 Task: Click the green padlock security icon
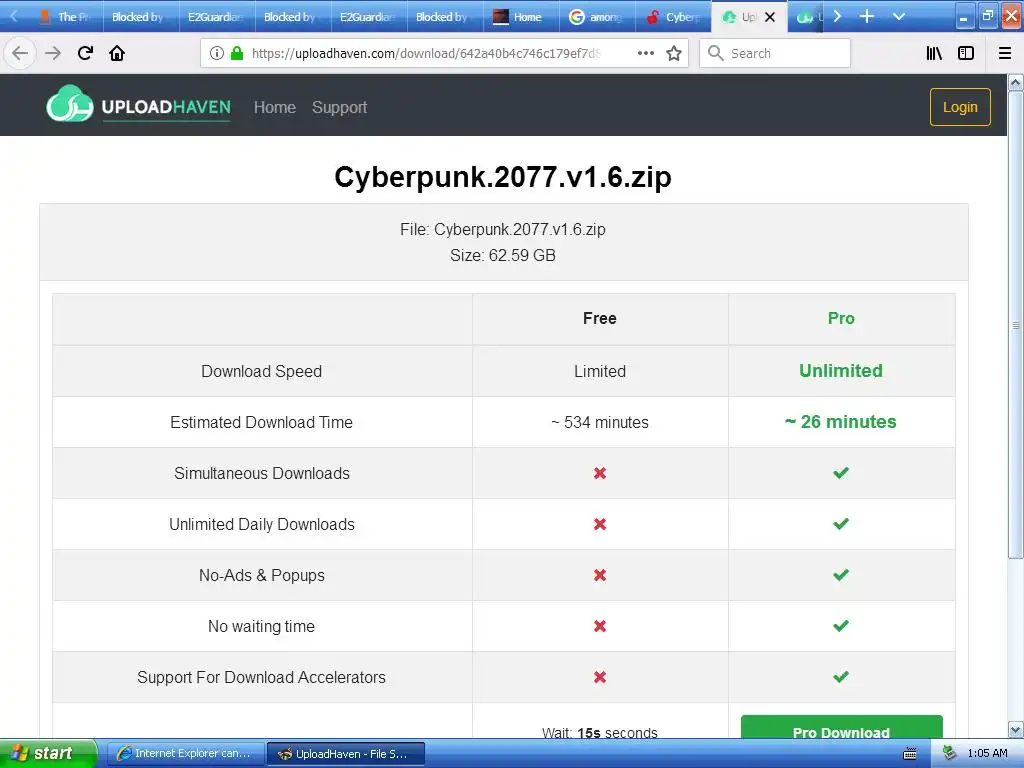click(x=237, y=54)
